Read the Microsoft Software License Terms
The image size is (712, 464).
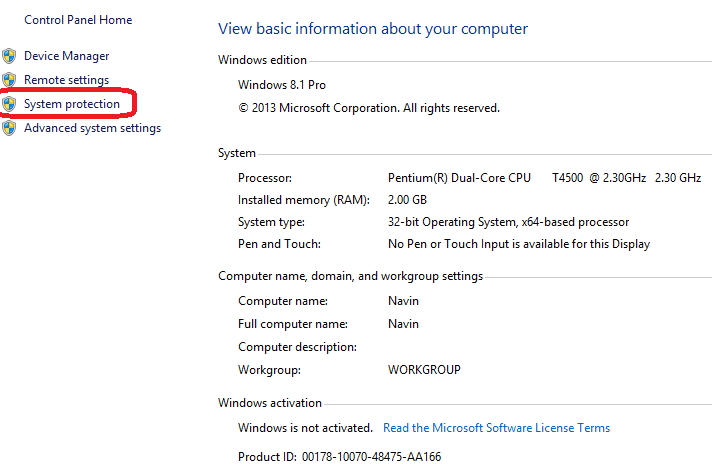(496, 428)
